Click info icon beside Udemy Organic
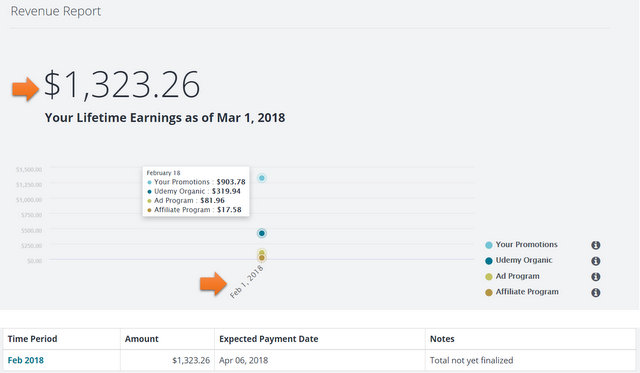The width and height of the screenshot is (640, 373). 596,261
